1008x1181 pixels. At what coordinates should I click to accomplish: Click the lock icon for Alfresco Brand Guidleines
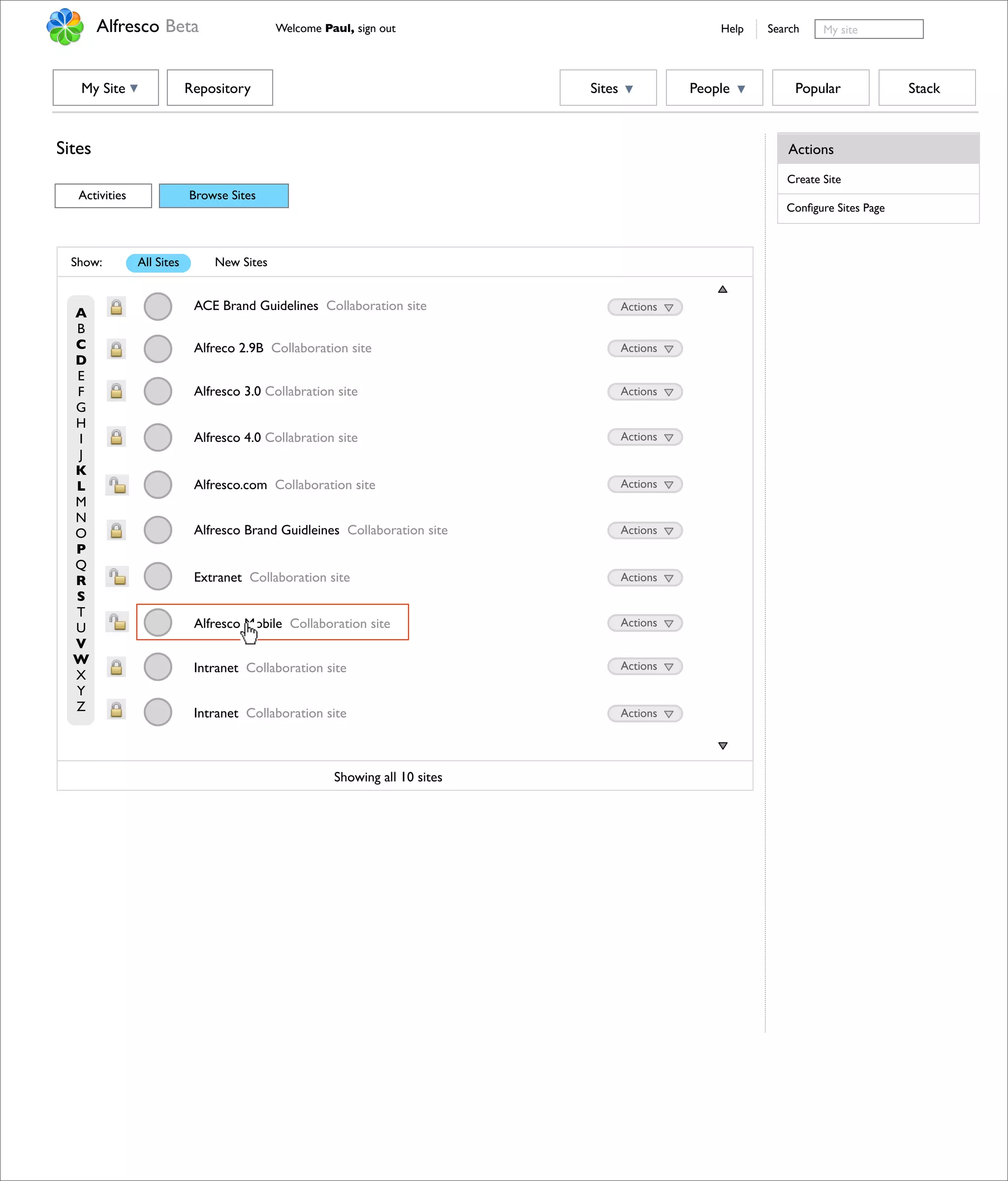pos(116,530)
